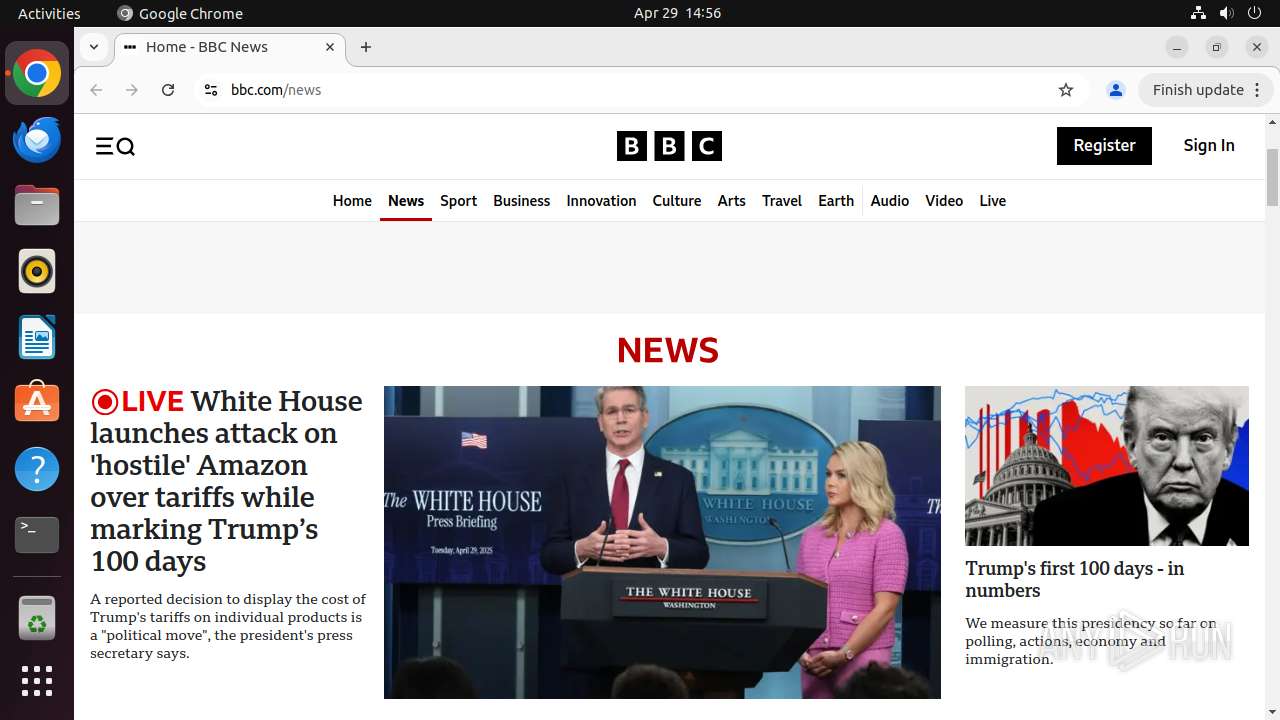Expand the tab search dropdown arrow
This screenshot has height=720, width=1280.
pyautogui.click(x=93, y=47)
